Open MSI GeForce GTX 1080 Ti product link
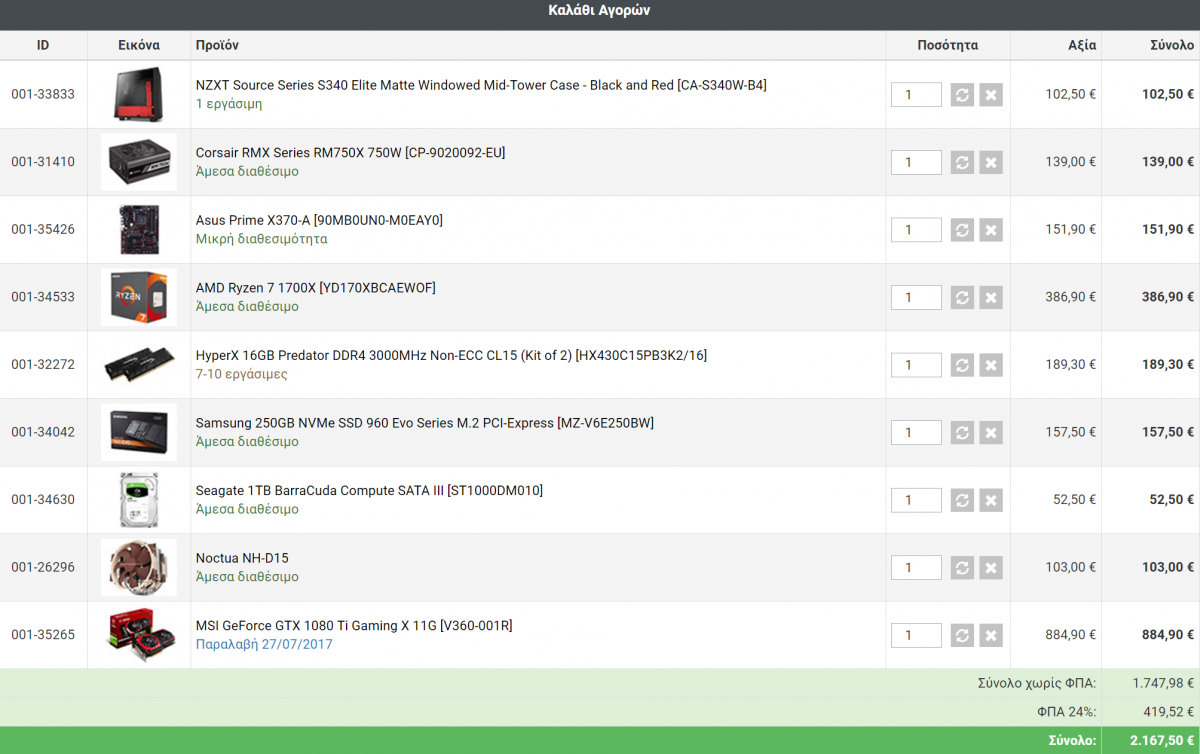The height and width of the screenshot is (754, 1200). click(354, 625)
